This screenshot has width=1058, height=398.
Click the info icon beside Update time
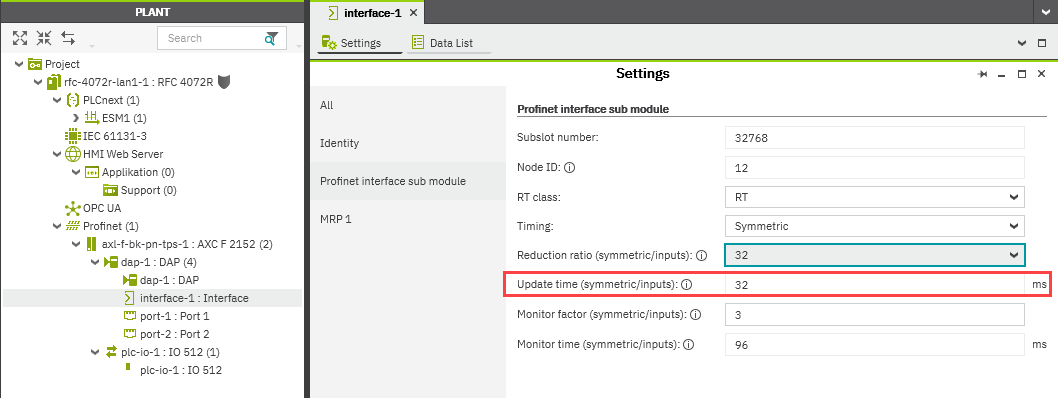click(x=687, y=285)
